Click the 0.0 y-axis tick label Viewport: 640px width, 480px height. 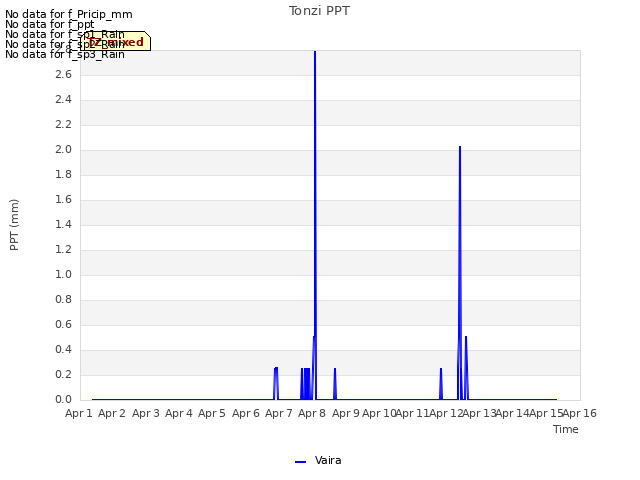[x=63, y=399]
